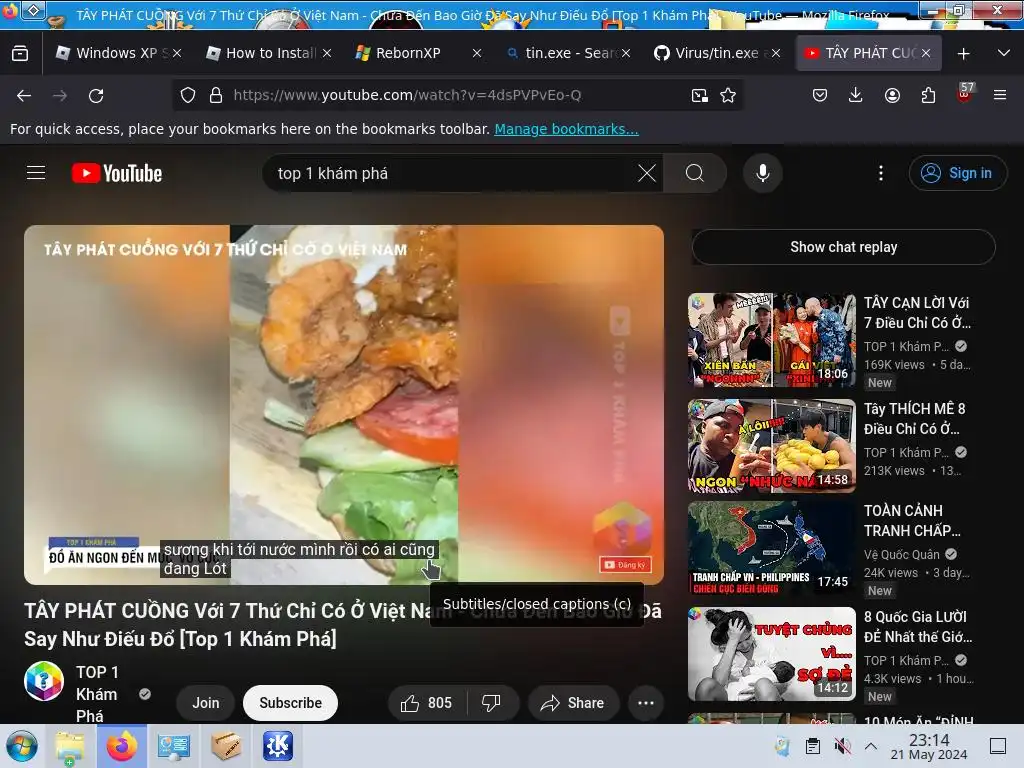This screenshot has height=768, width=1024.
Task: Open Tây THÍCH MÊ 8 Điều video title
Action: (914, 419)
